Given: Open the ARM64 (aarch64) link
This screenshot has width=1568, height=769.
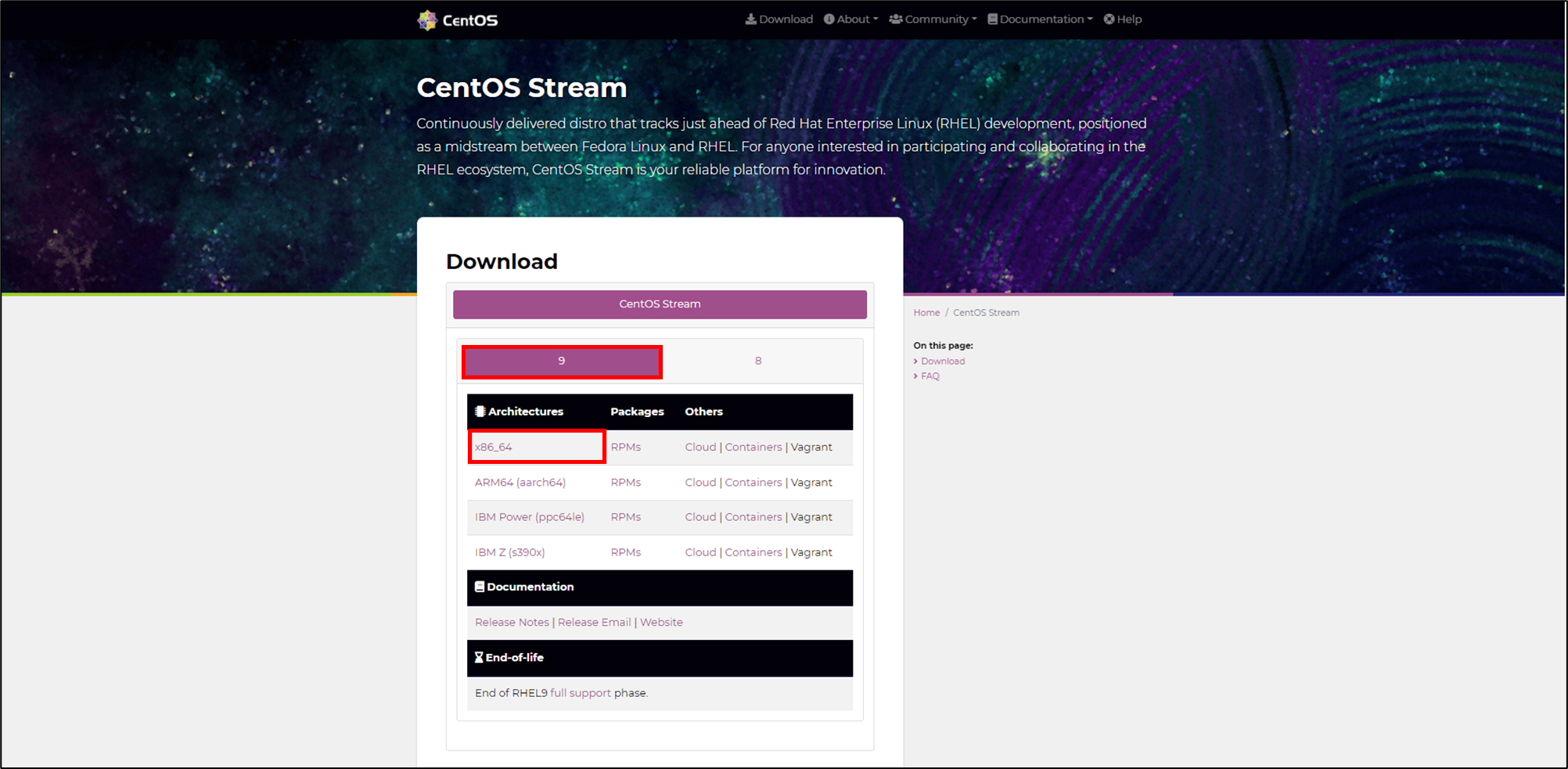Looking at the screenshot, I should (520, 483).
